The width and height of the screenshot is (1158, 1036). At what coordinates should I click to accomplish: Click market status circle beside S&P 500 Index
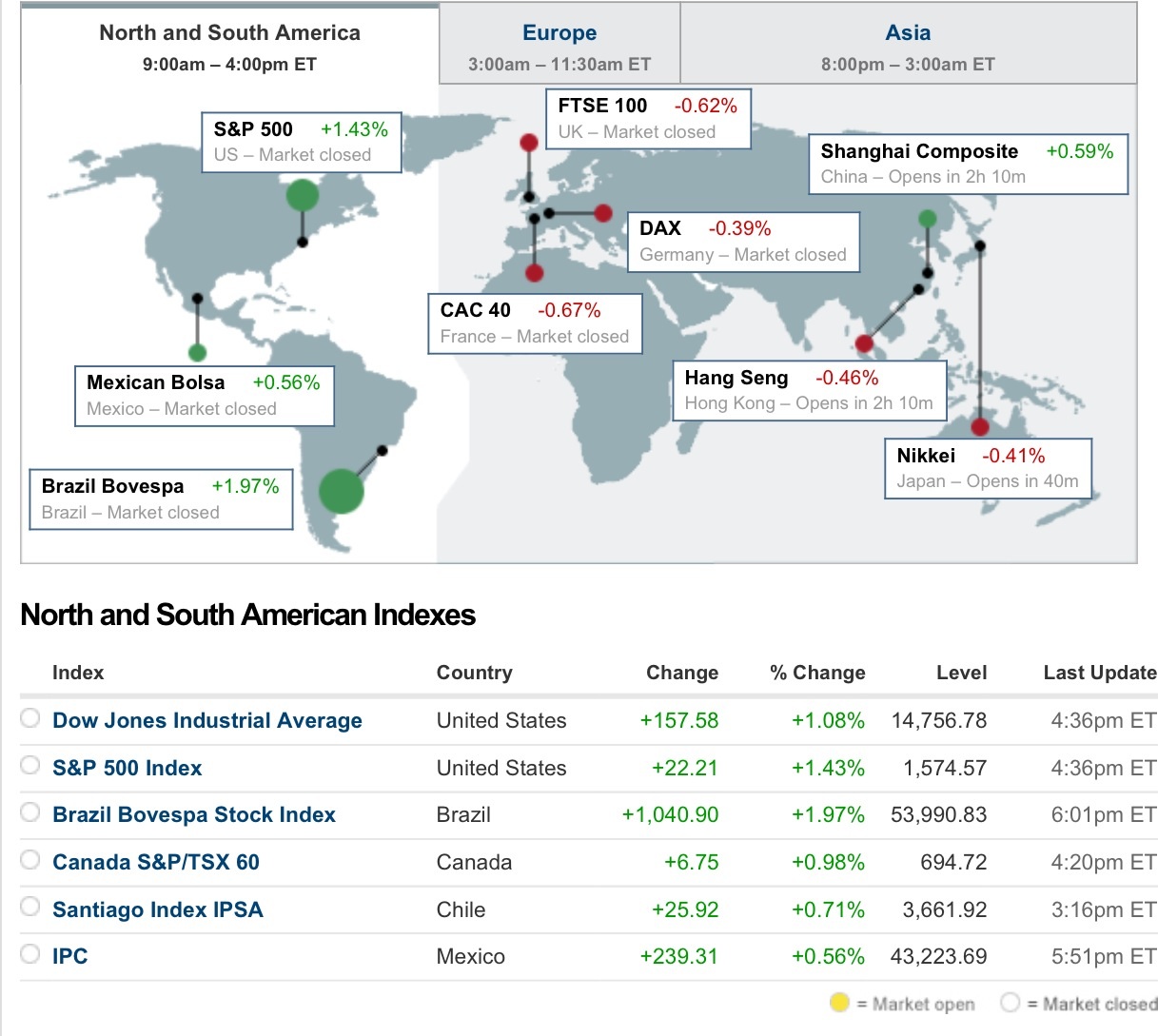coord(30,764)
